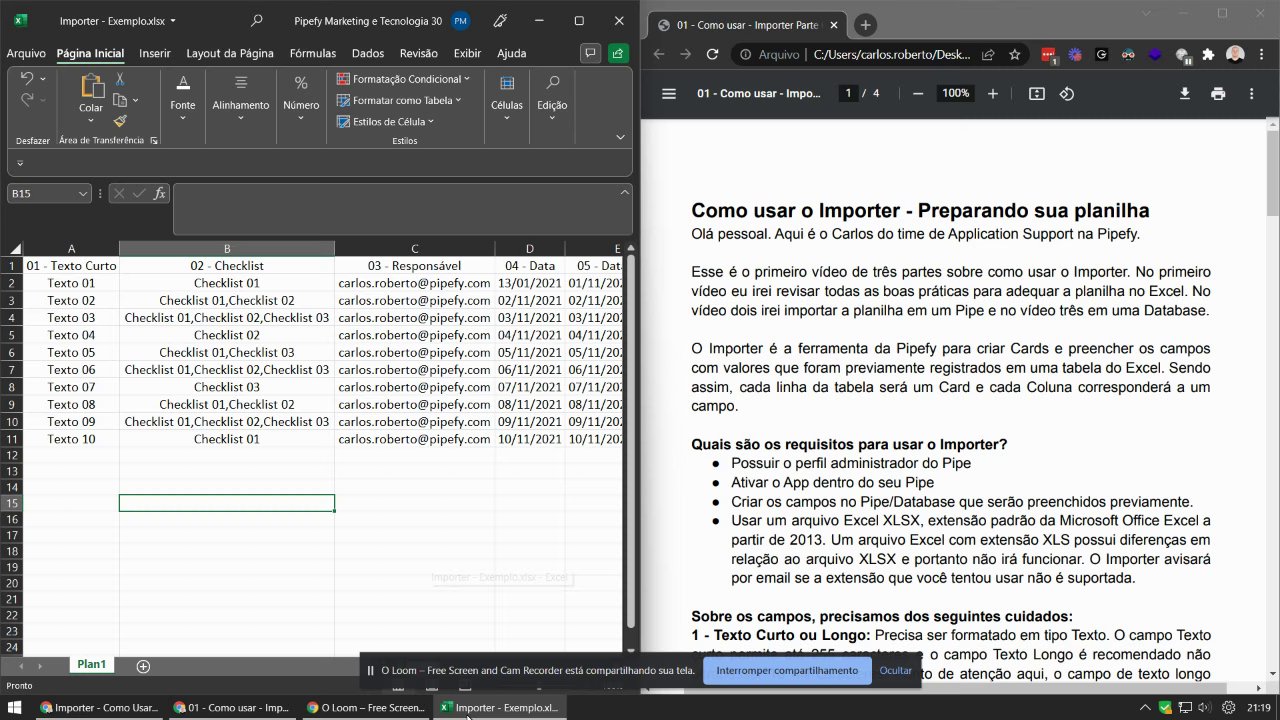Click the pen Coming Soon icon in Excel title bar

point(500,21)
